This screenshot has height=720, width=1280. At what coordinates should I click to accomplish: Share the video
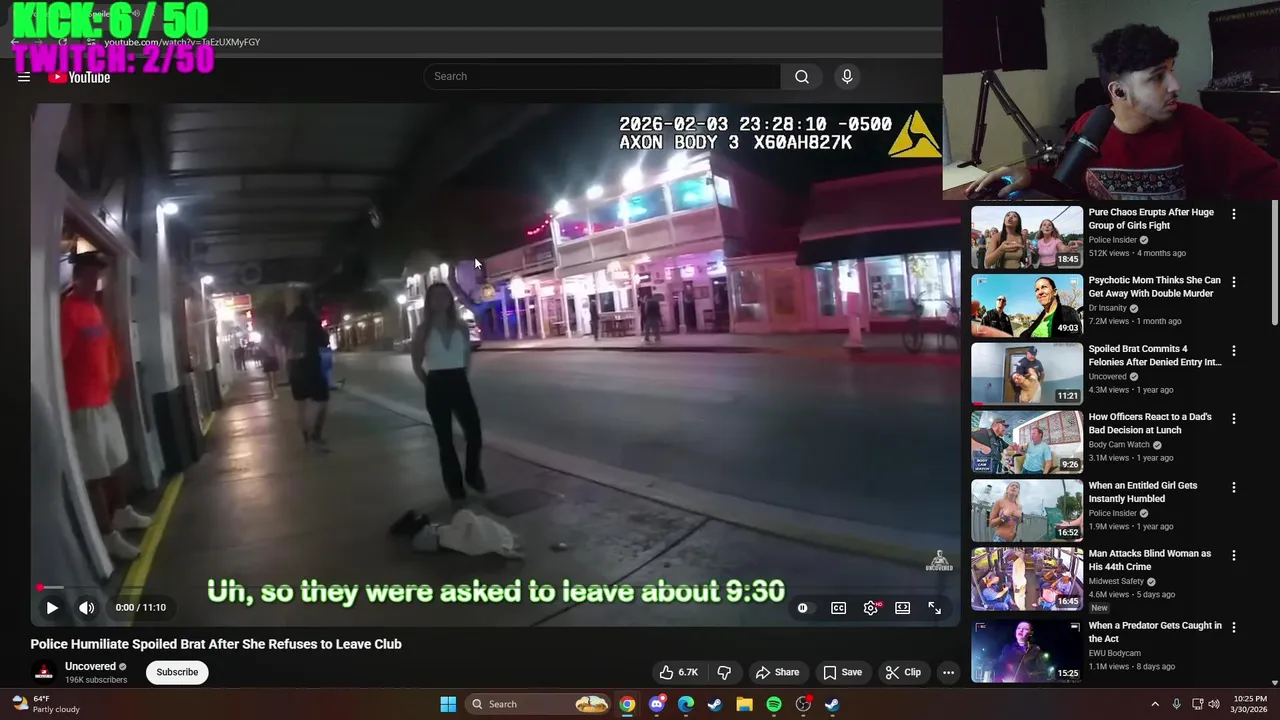777,672
